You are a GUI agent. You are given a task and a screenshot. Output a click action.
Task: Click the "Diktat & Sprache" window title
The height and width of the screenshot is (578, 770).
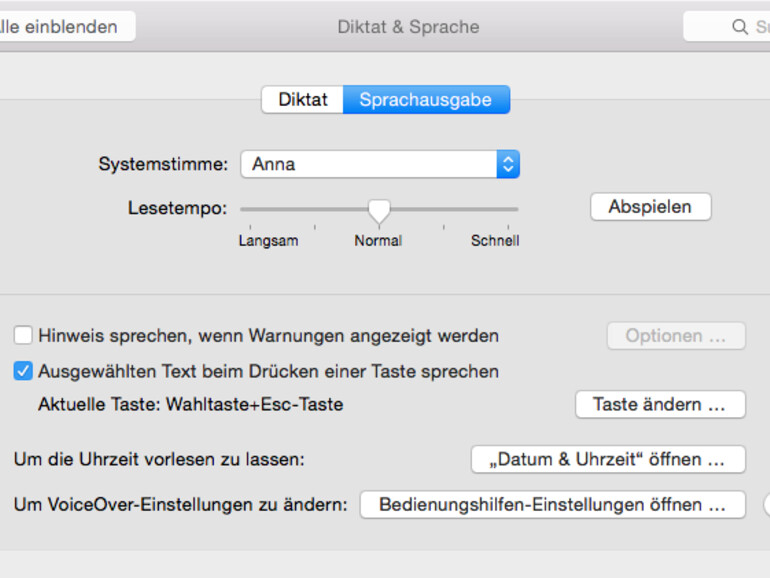pos(408,27)
